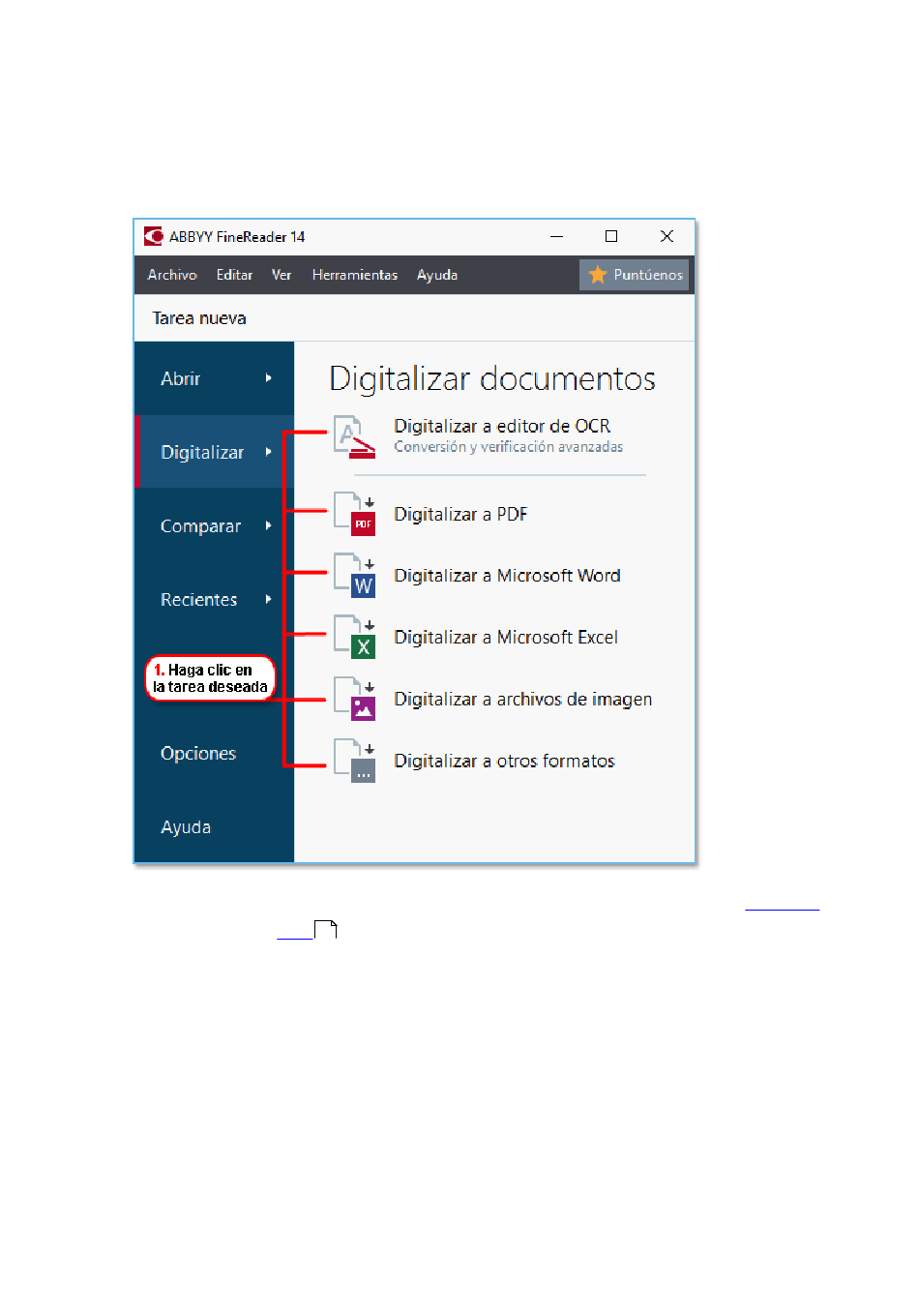919x1316 pixels.
Task: Choose Digitalizar a editor de OCR text
Action: coord(502,426)
